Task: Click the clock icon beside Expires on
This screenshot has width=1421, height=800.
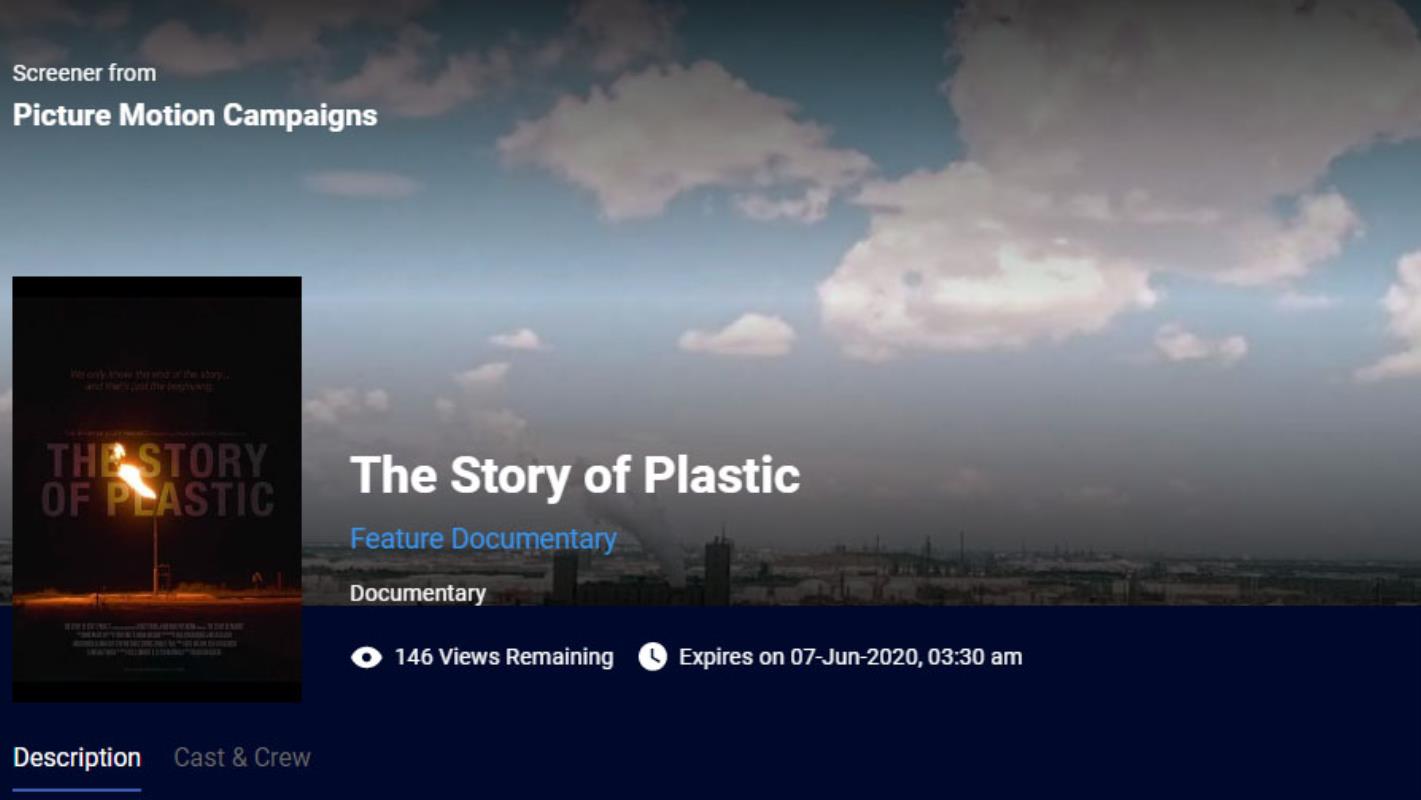Action: point(652,657)
